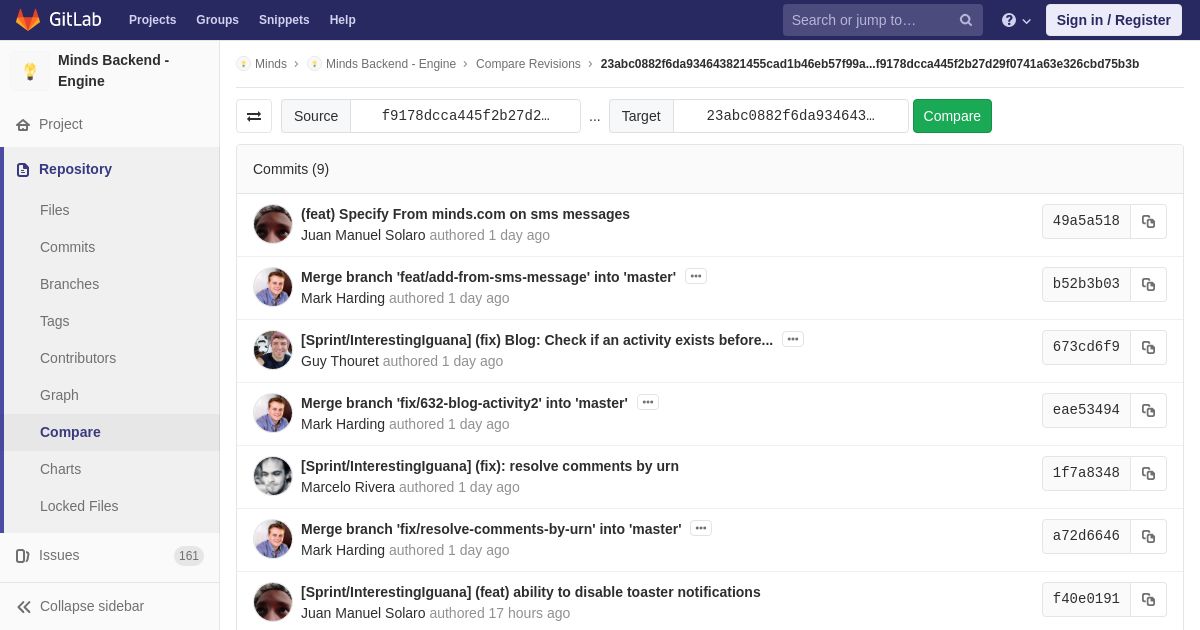Open the Minds breadcrumb link

point(270,64)
